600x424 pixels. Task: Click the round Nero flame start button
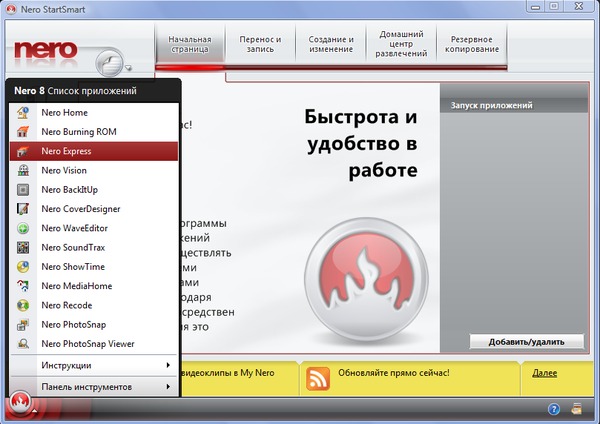tap(20, 401)
